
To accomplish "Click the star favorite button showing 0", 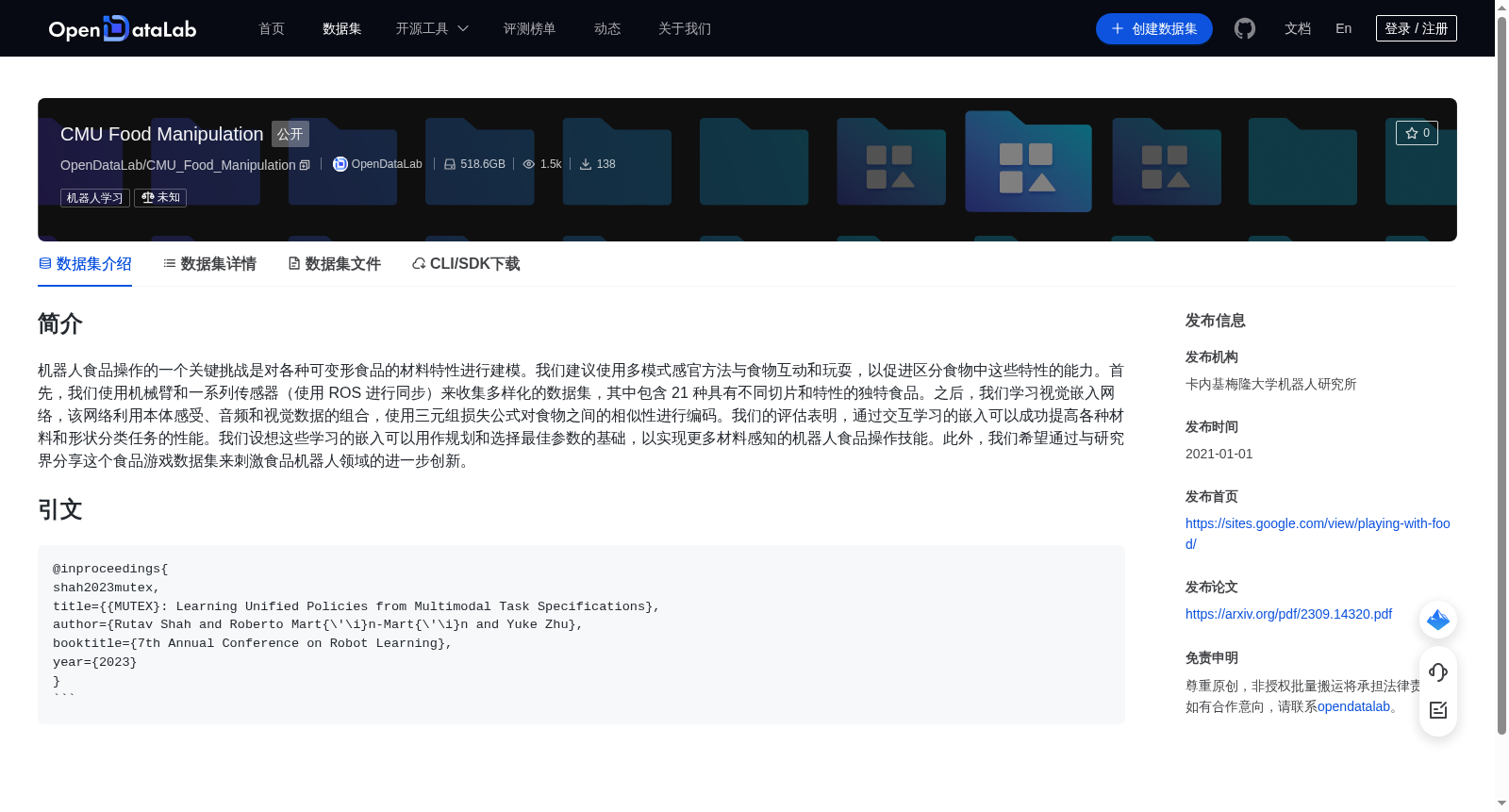I will click(1417, 133).
